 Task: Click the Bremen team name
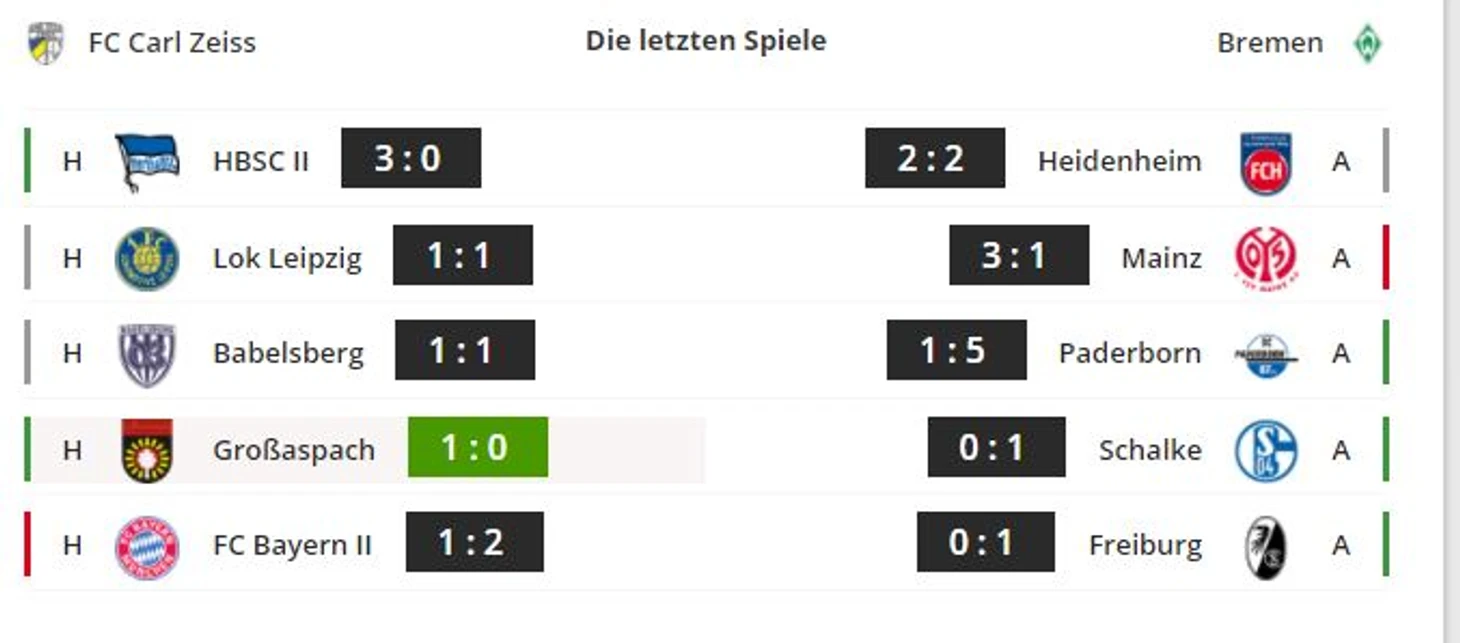1270,43
